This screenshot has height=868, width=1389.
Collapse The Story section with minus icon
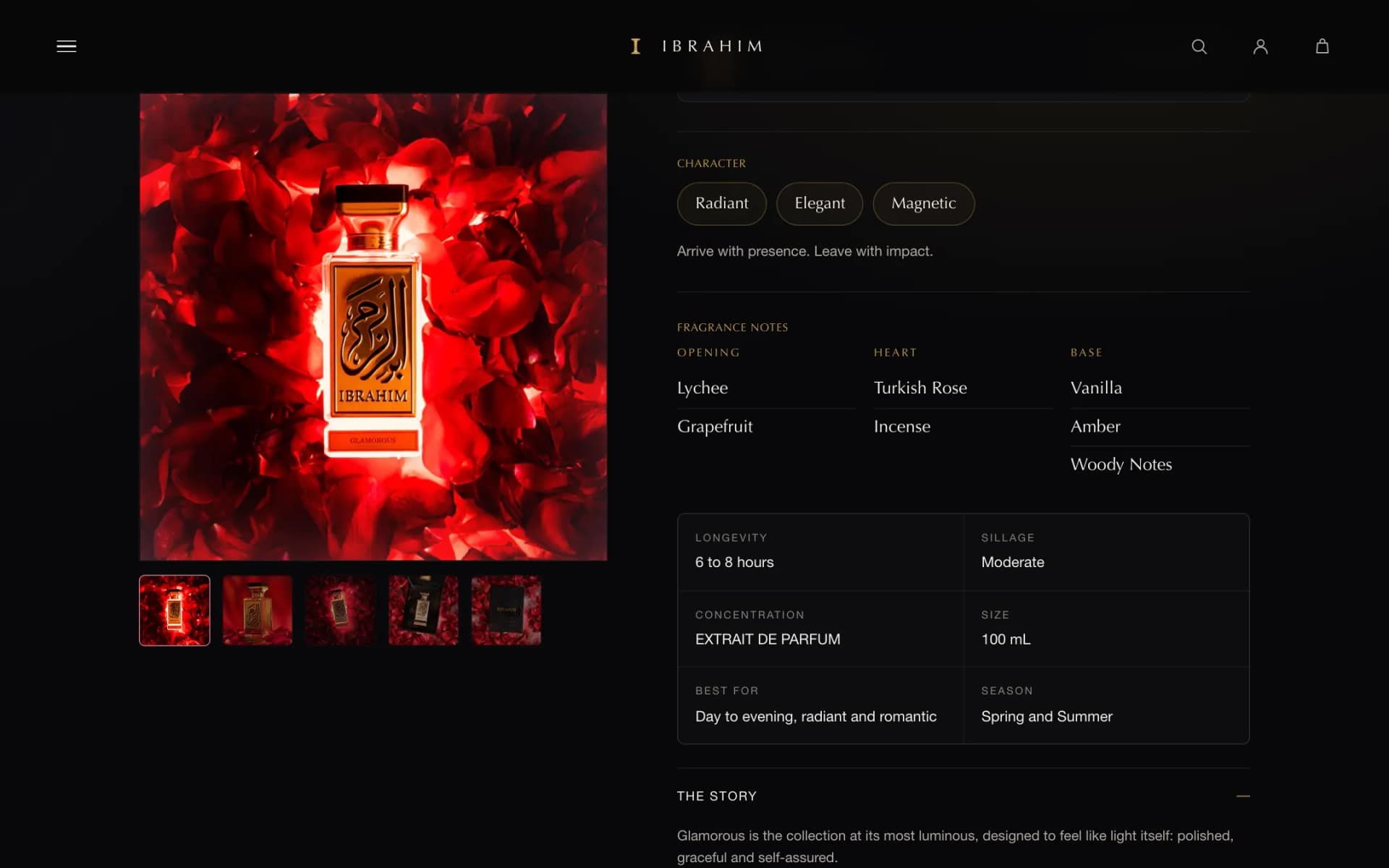(1243, 796)
